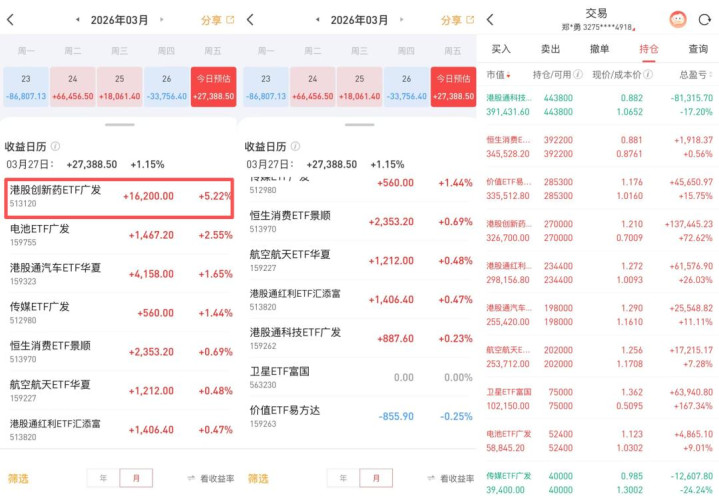
Task: Open 撤单 tab
Action: tap(599, 49)
